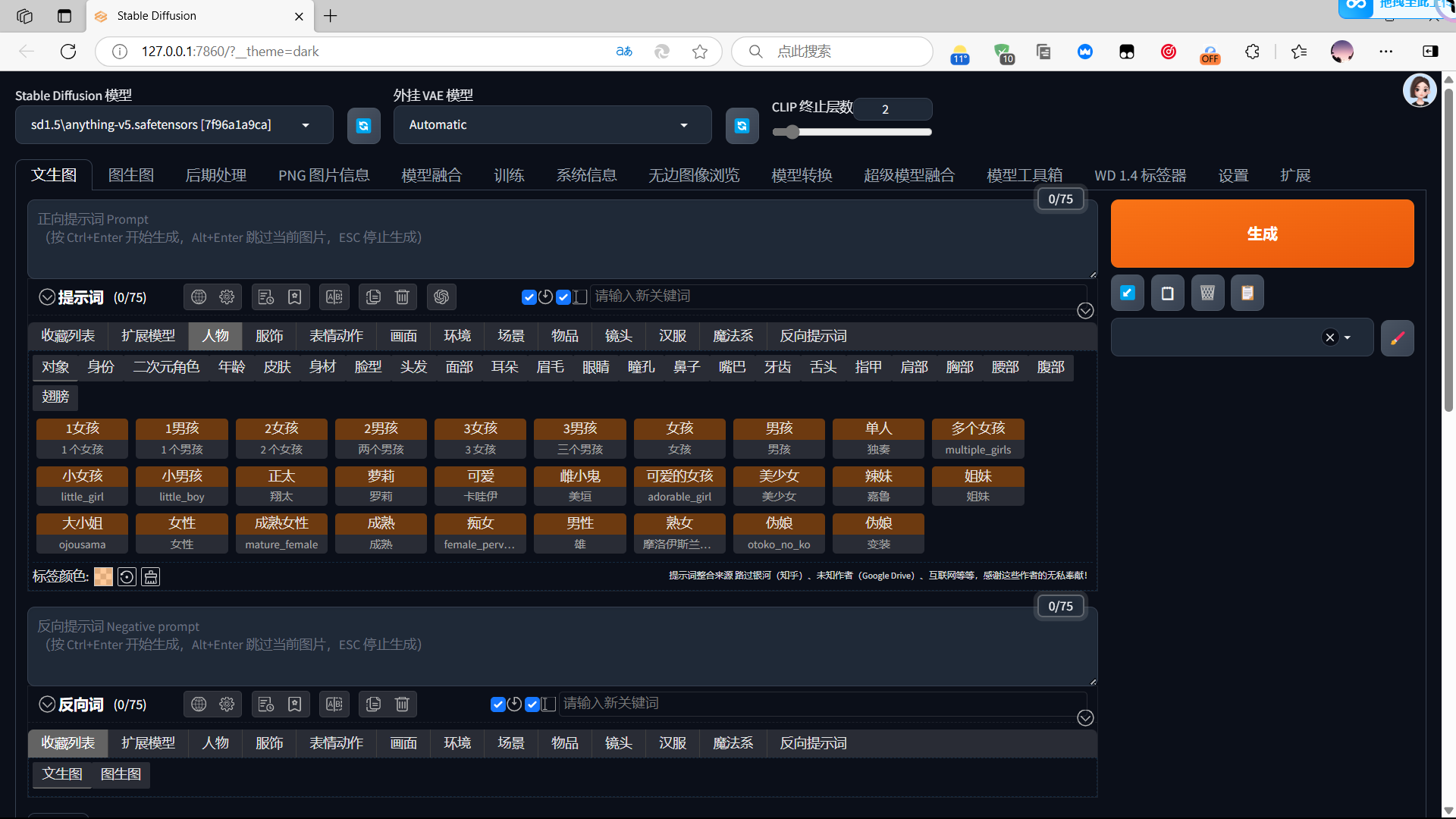Copy negative prompt keywords via copy icon
1456x819 pixels.
(x=373, y=704)
